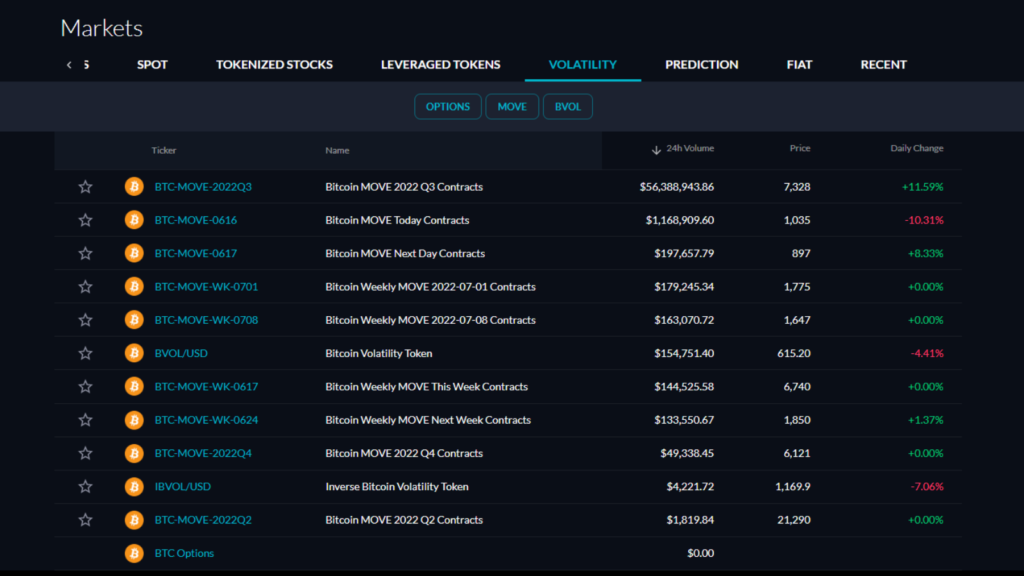This screenshot has width=1024, height=576.
Task: Click the Bitcoin icon beside BTC-MOVE-2022Q4
Action: (x=133, y=453)
